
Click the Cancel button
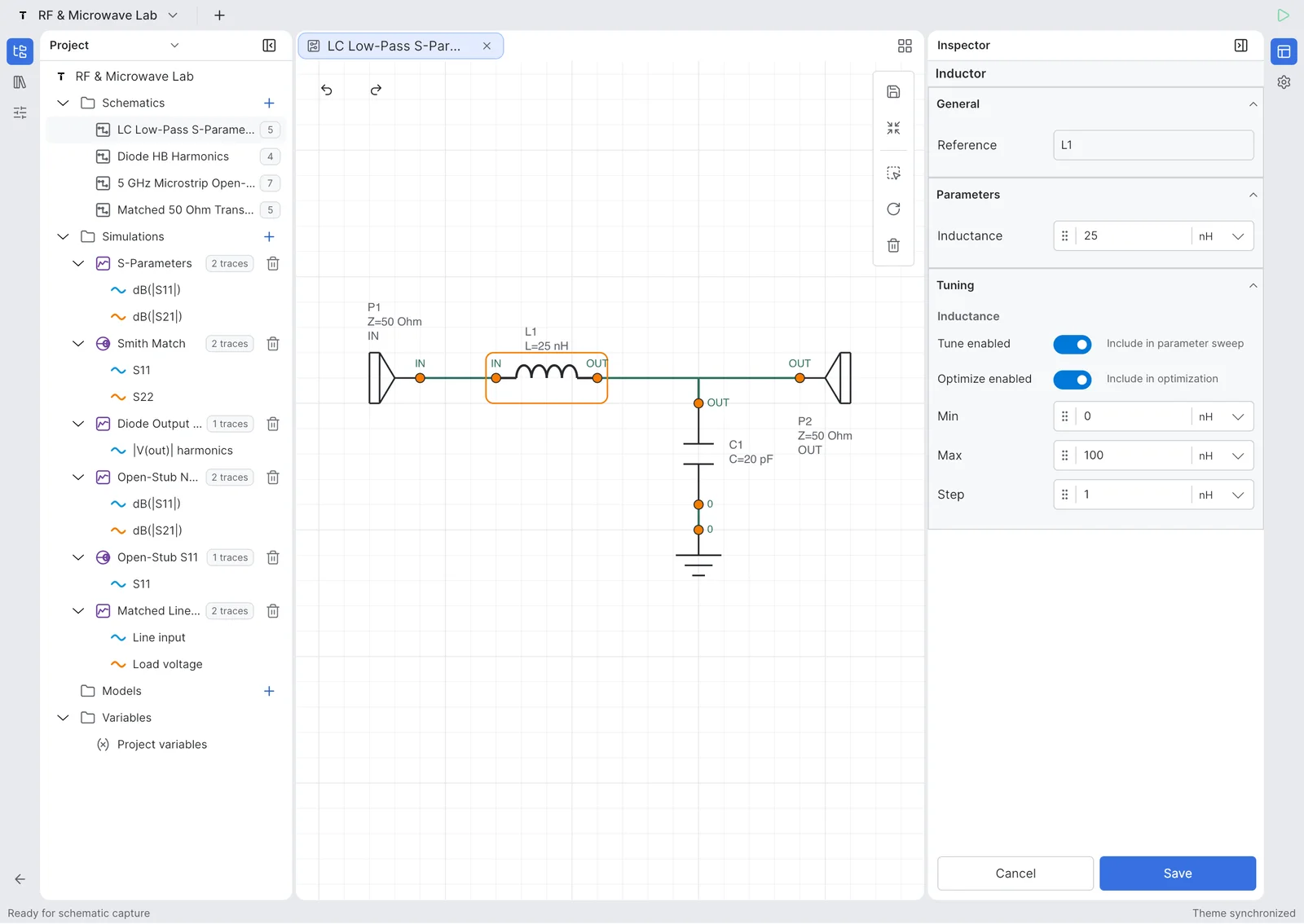pos(1015,873)
